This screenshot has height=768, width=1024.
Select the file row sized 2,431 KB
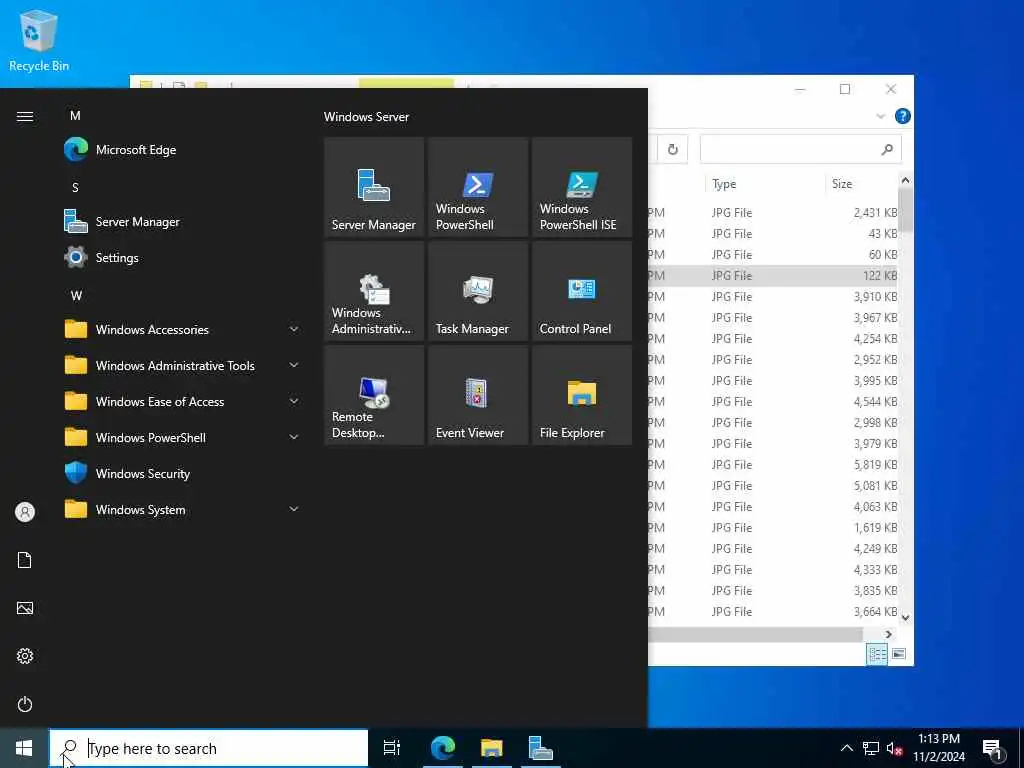click(773, 213)
